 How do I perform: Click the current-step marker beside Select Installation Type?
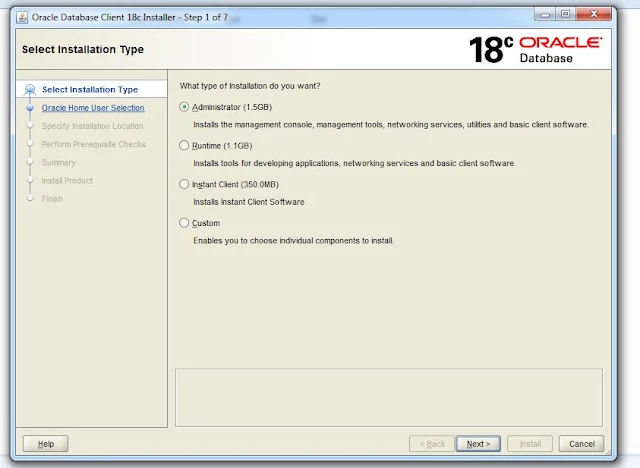pos(30,89)
